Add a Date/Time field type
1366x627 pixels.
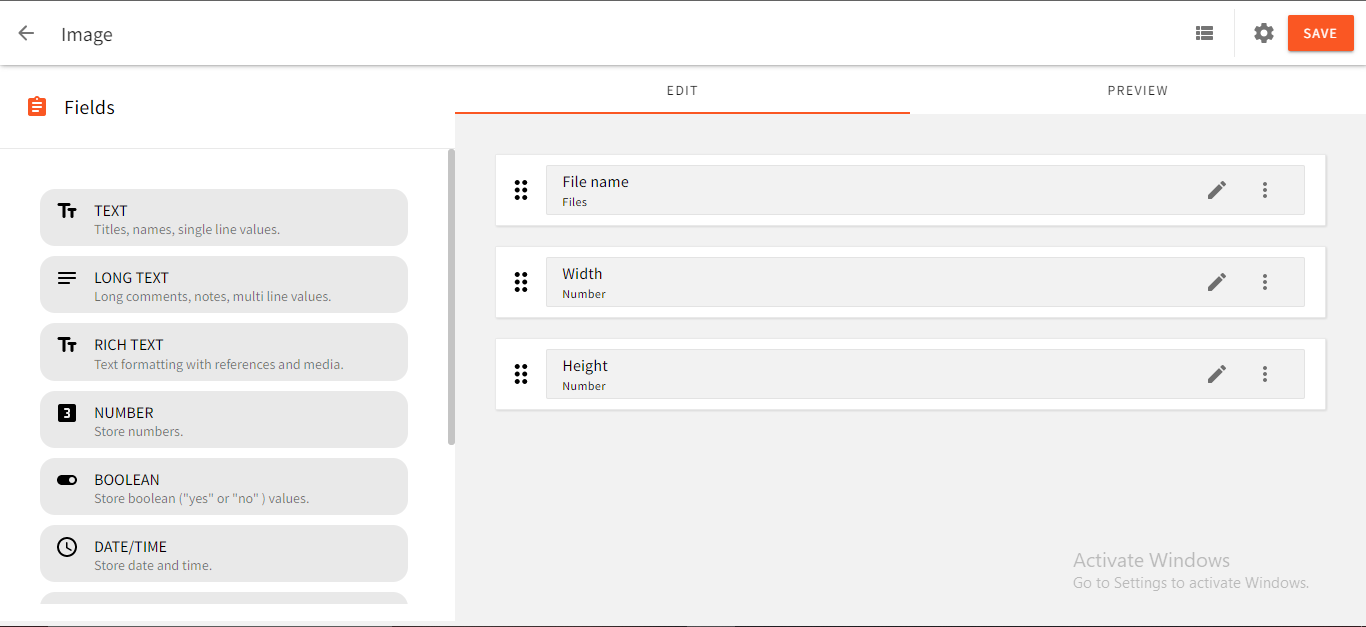pos(224,554)
